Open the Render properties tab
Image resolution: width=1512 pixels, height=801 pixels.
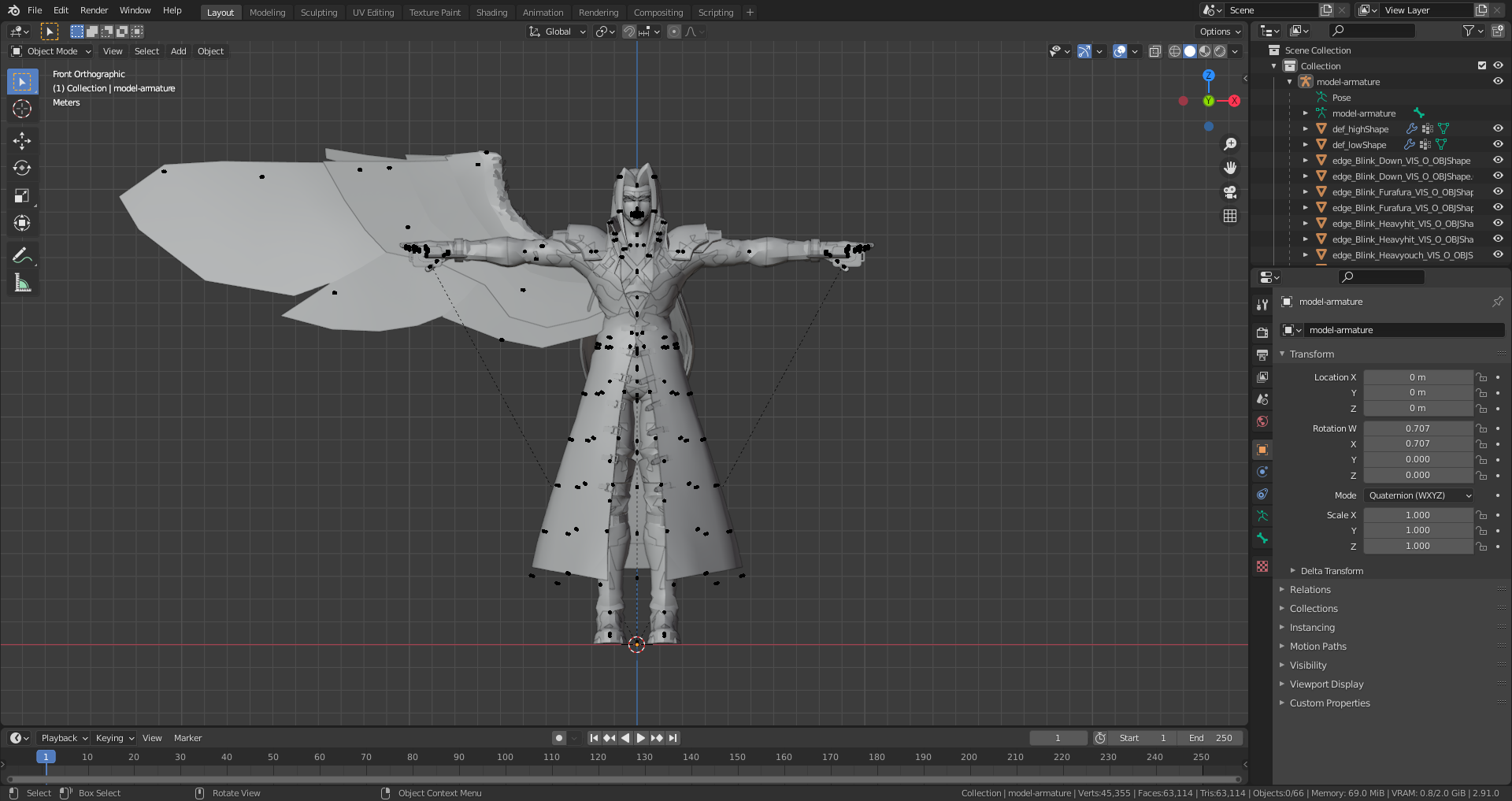click(1262, 332)
